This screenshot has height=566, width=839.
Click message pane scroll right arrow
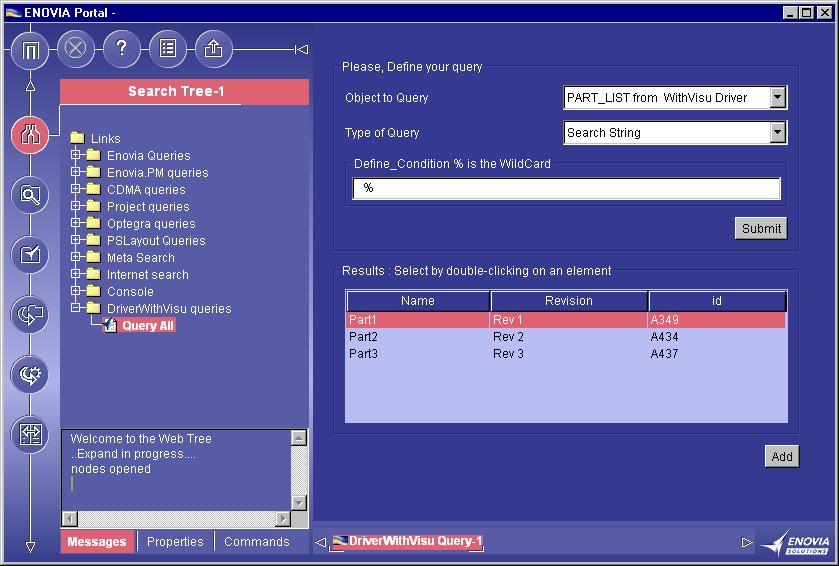point(283,518)
